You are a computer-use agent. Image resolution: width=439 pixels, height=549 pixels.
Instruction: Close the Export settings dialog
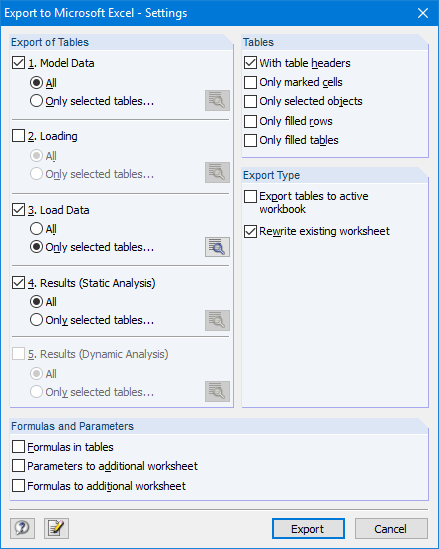(423, 13)
